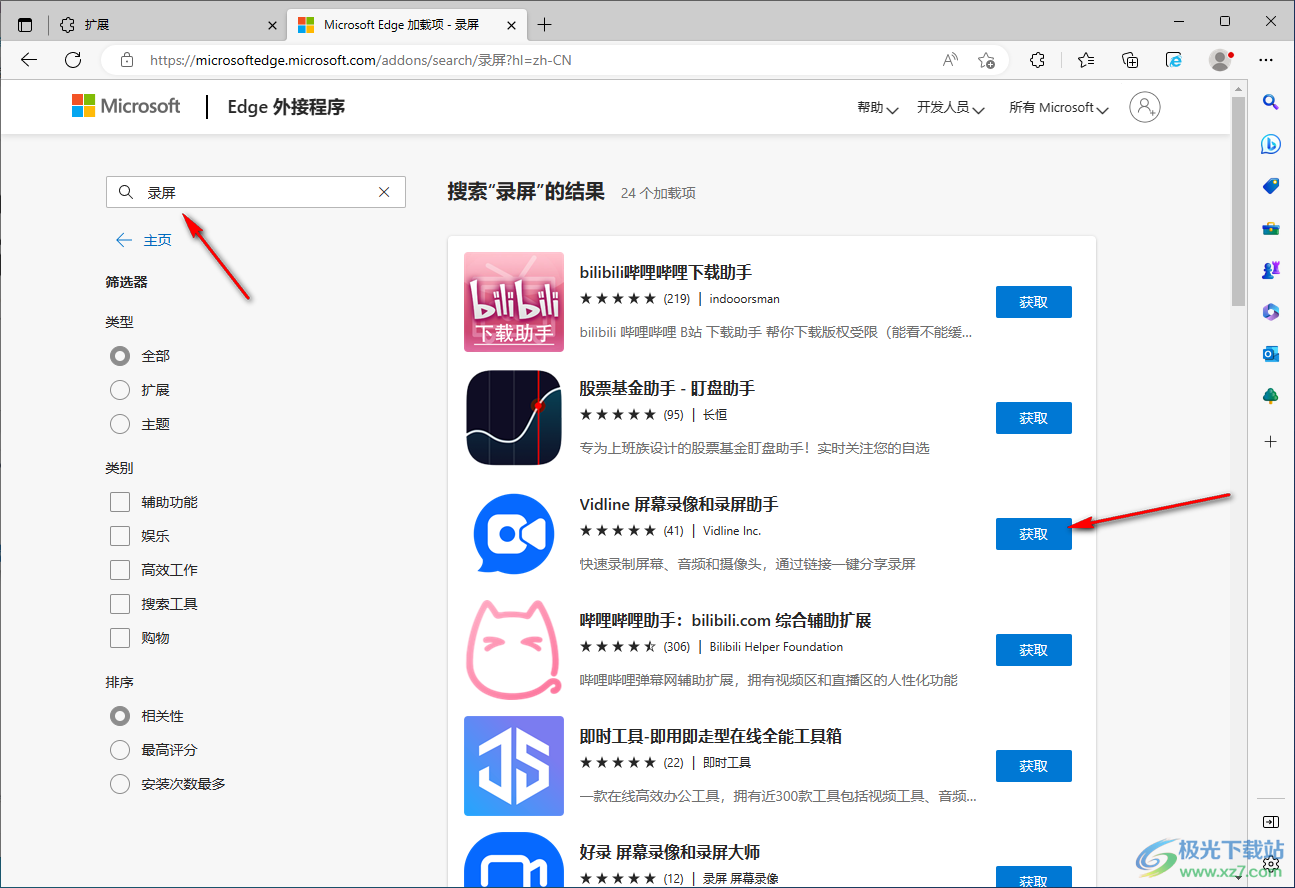This screenshot has height=888, width=1295.
Task: Clear the search box with X icon
Action: [384, 192]
